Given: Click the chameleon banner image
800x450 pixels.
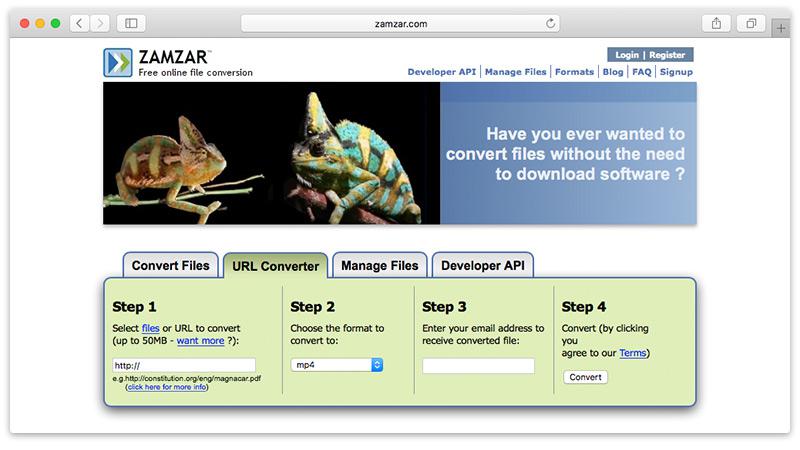Looking at the screenshot, I should coord(271,153).
